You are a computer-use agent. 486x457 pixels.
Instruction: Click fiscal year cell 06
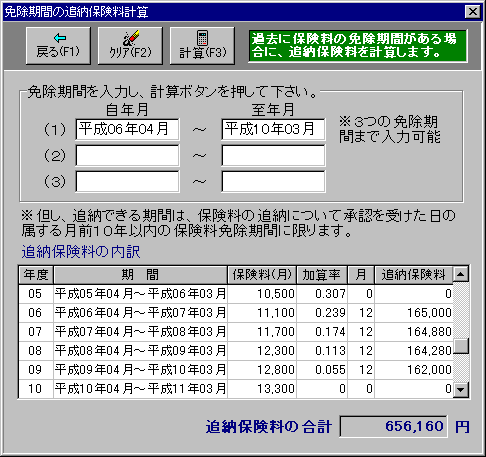tap(36, 313)
